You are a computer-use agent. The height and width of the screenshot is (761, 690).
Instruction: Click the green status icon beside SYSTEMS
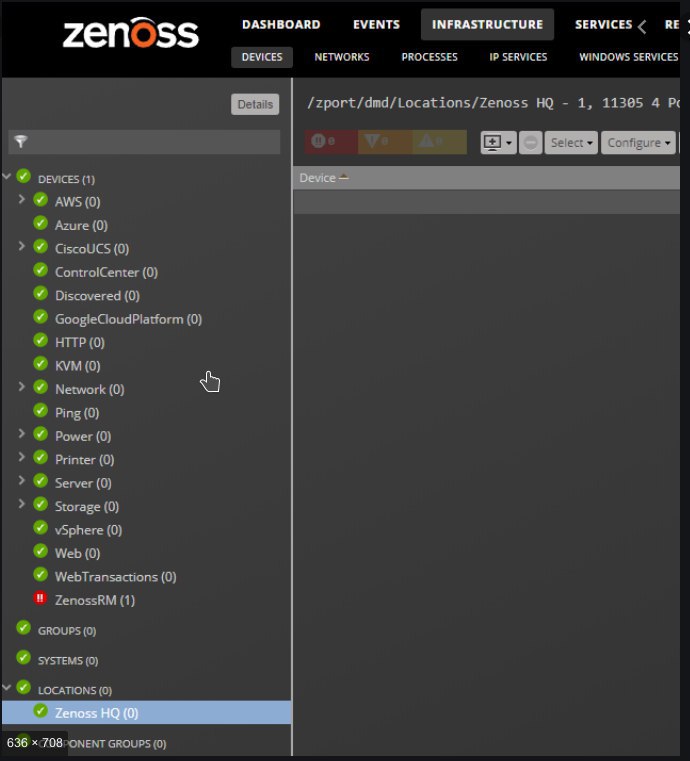click(23, 659)
